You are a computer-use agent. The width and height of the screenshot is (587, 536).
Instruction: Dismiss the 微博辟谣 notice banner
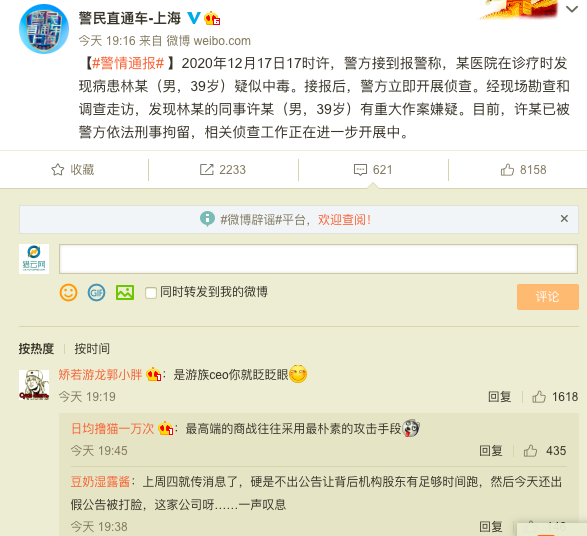click(x=564, y=219)
